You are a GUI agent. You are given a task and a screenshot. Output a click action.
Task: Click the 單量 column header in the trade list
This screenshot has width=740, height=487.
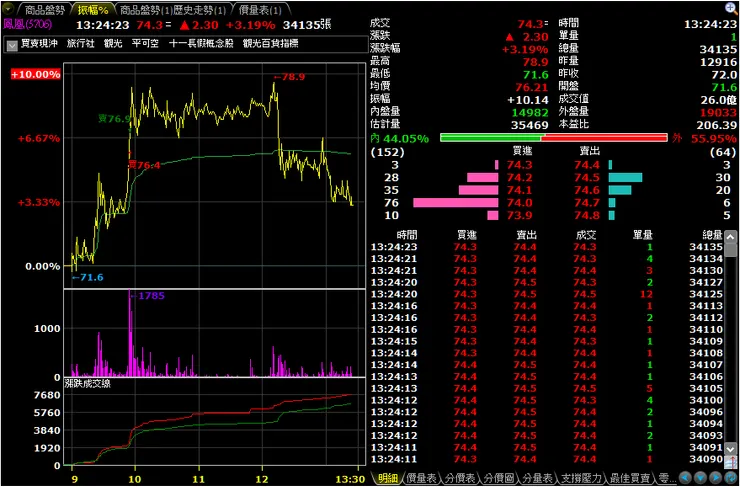(x=642, y=235)
